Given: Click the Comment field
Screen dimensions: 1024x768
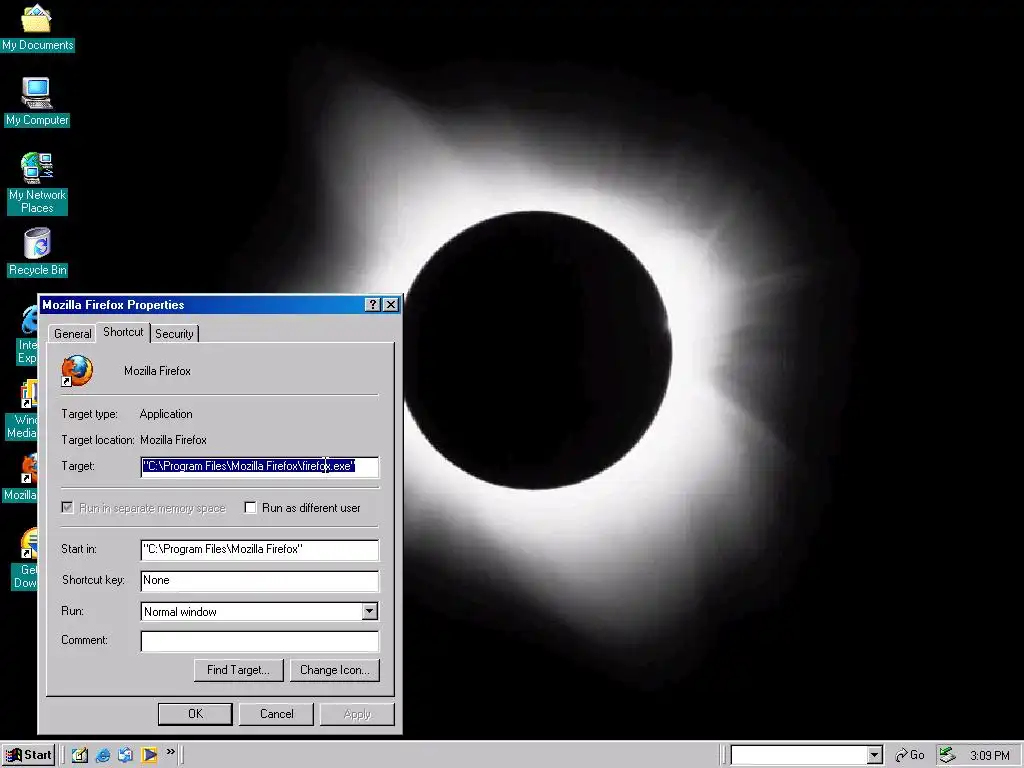Looking at the screenshot, I should [259, 641].
